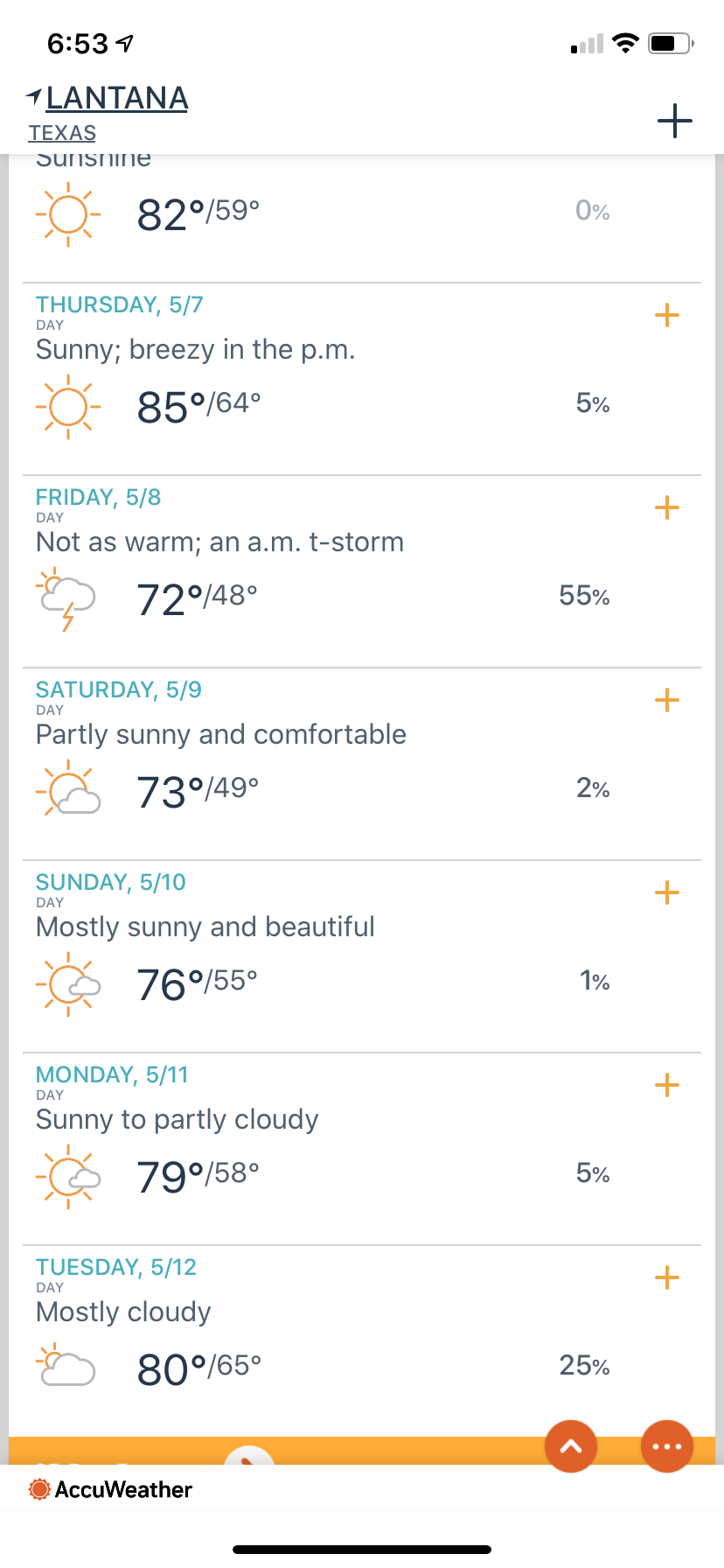The width and height of the screenshot is (724, 1568).
Task: Tap the partly sunny icon for Saturday
Action: click(x=69, y=790)
